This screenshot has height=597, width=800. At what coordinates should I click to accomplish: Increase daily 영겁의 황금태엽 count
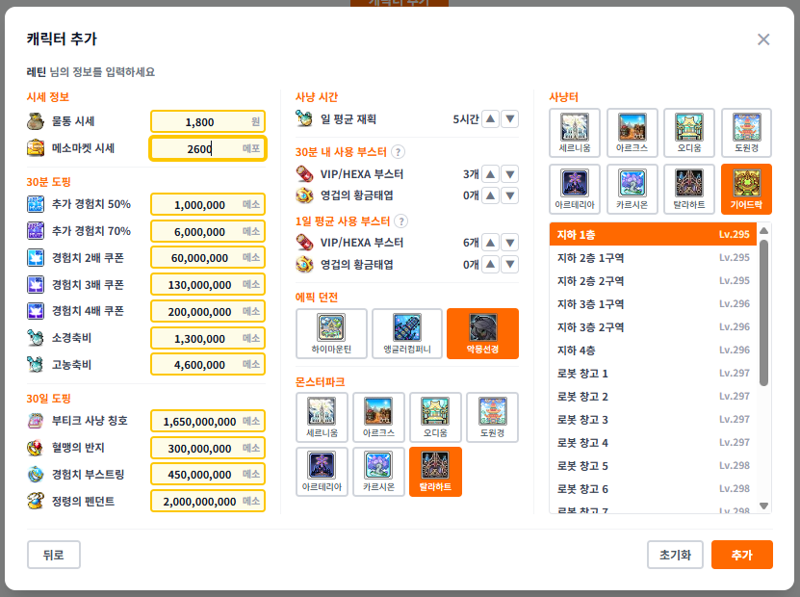[x=490, y=264]
